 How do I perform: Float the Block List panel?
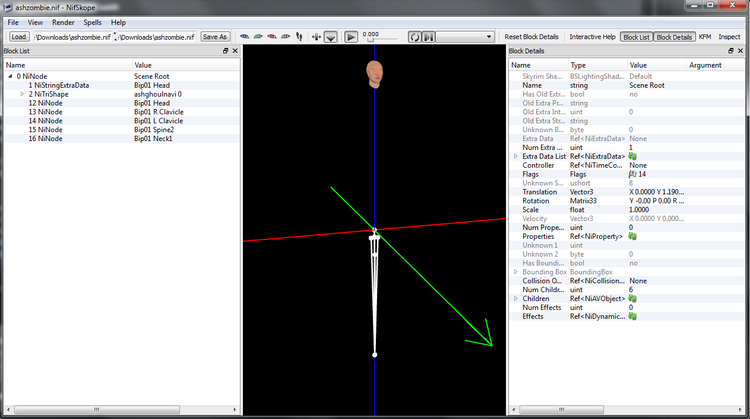(225, 51)
